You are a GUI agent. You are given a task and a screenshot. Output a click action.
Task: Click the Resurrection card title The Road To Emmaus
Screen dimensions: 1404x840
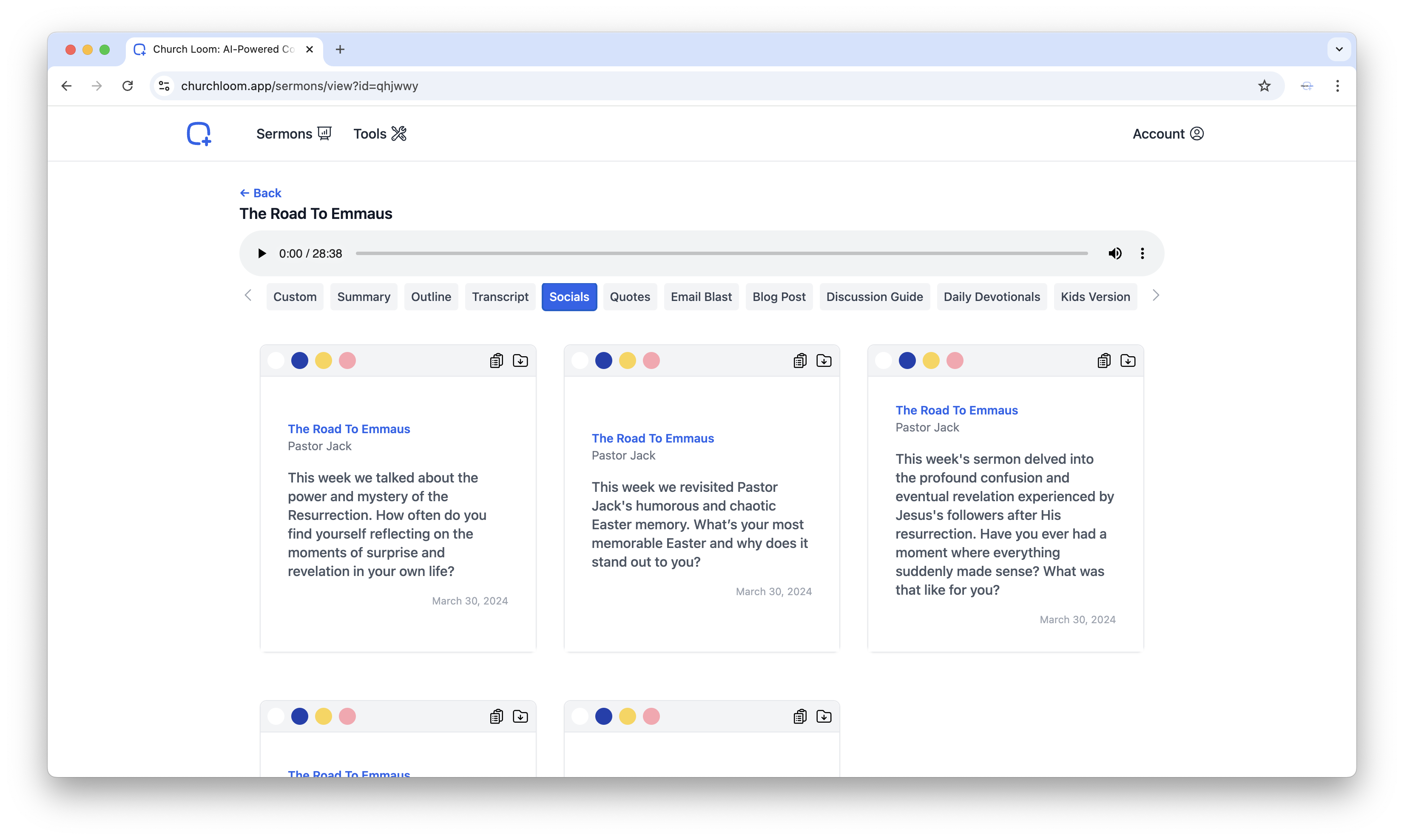(349, 429)
